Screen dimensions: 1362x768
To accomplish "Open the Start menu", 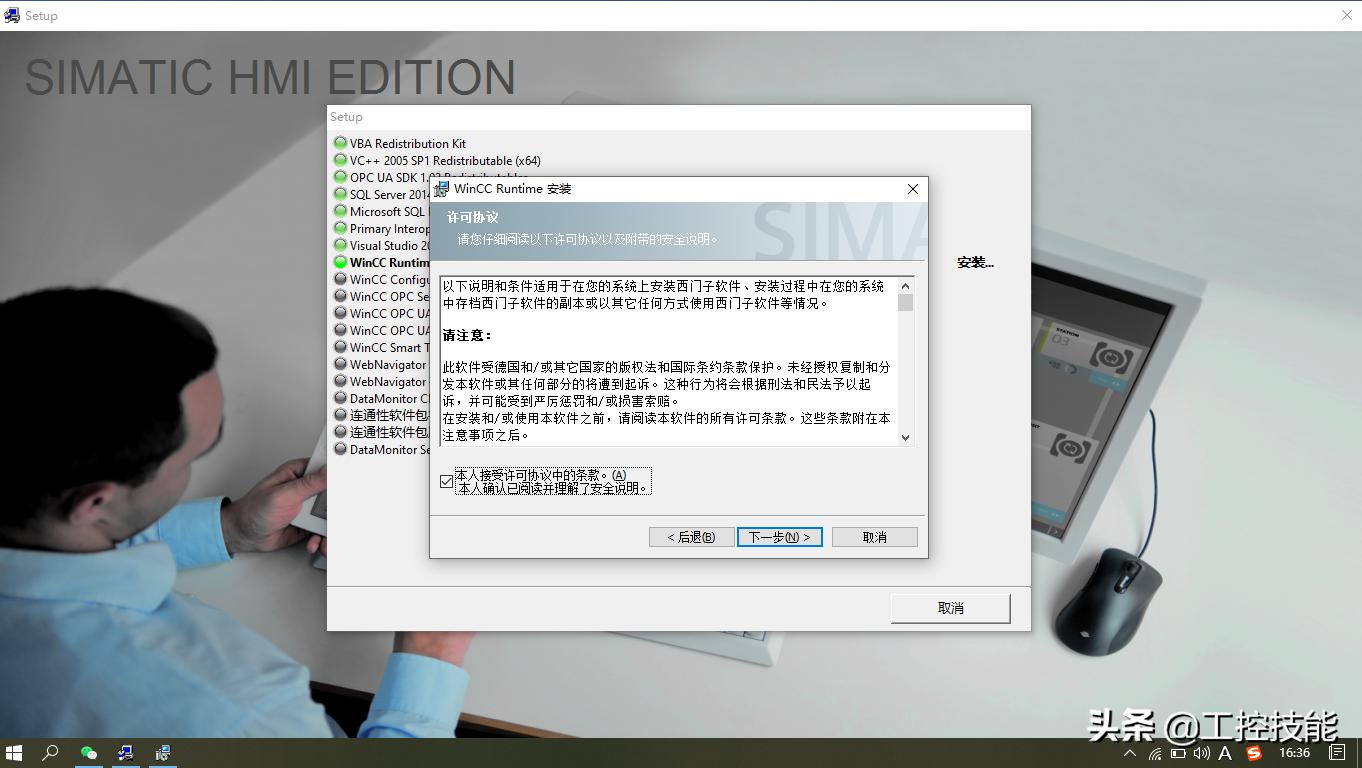I will pos(13,753).
